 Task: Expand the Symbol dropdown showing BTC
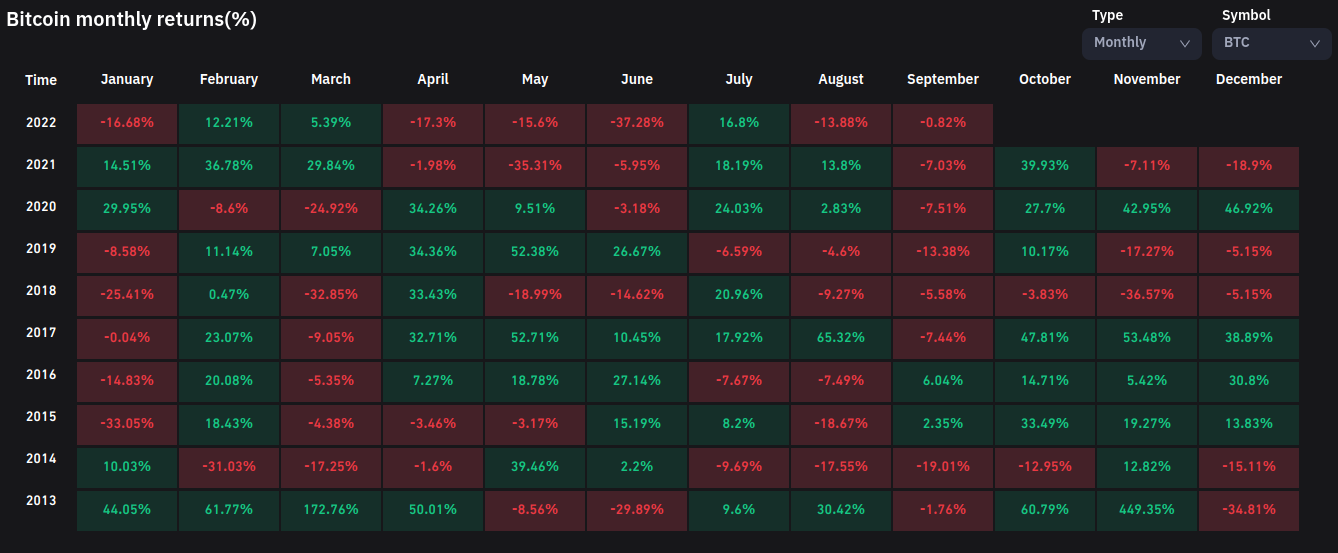point(1271,43)
